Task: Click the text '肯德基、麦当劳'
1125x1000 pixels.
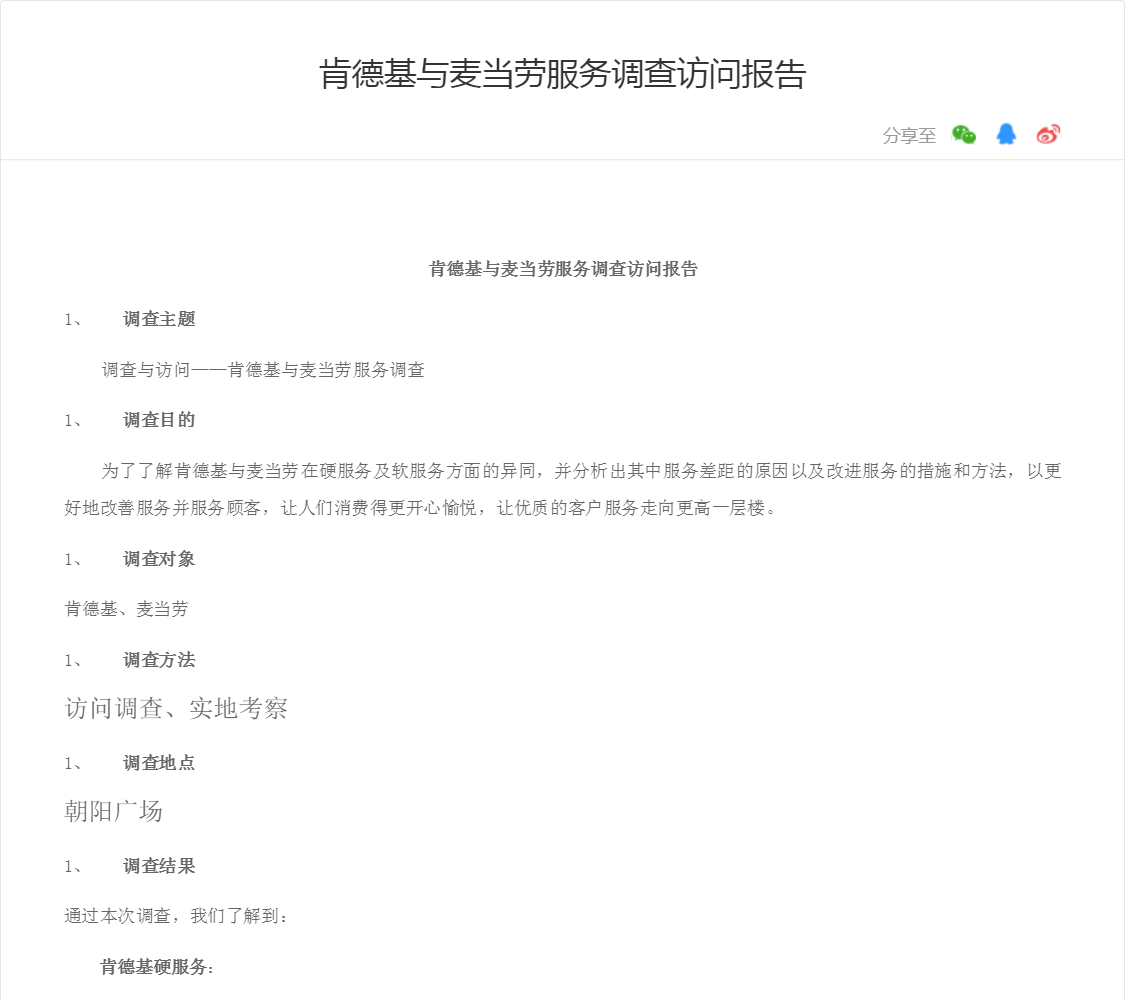Action: pyautogui.click(x=126, y=609)
